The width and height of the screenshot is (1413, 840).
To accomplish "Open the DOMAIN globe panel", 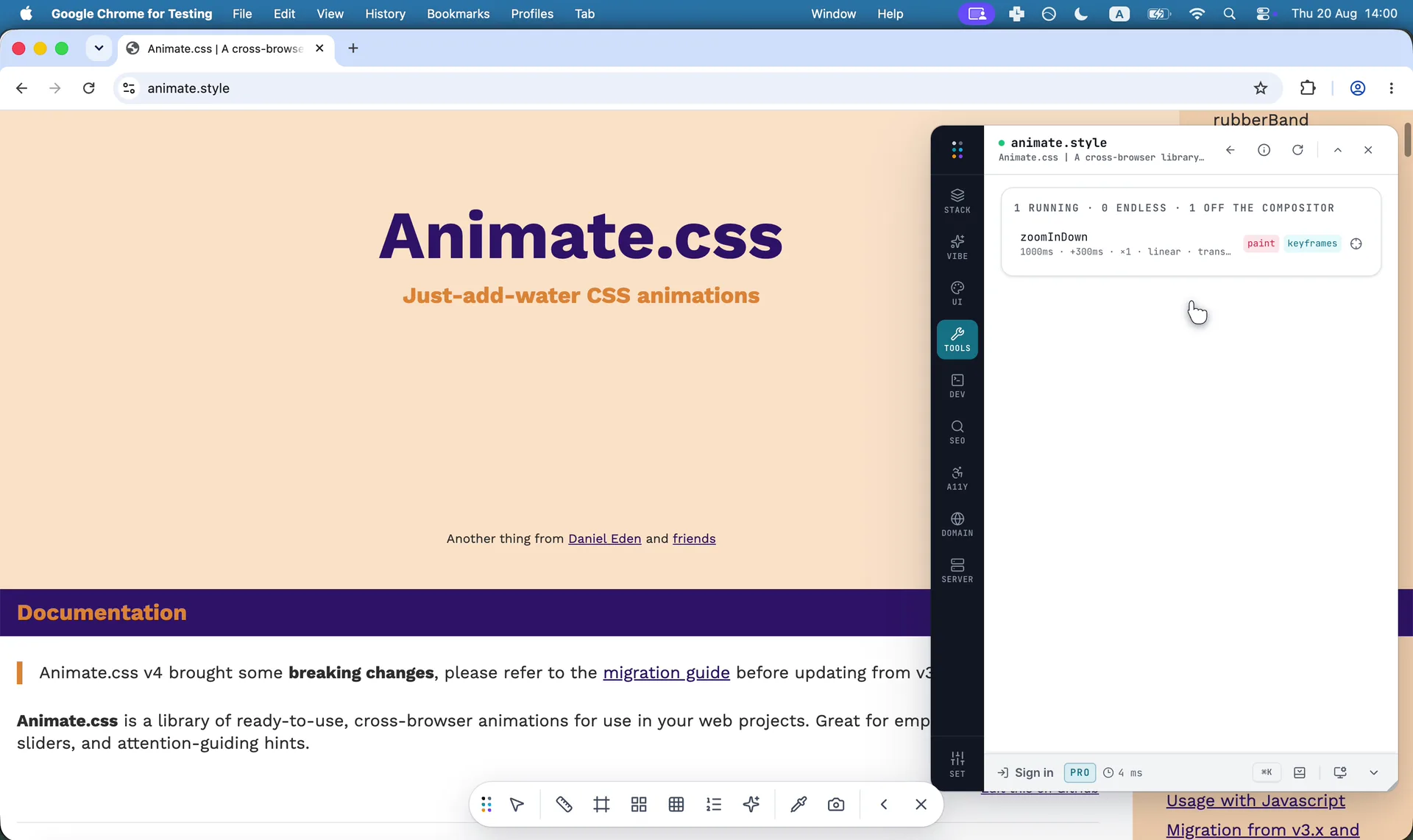I will click(957, 524).
